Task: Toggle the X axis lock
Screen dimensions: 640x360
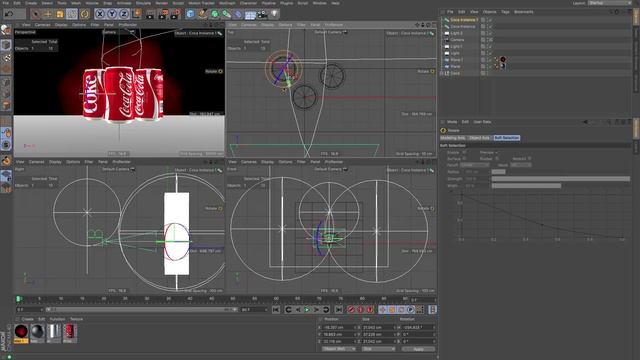Action: (x=100, y=14)
